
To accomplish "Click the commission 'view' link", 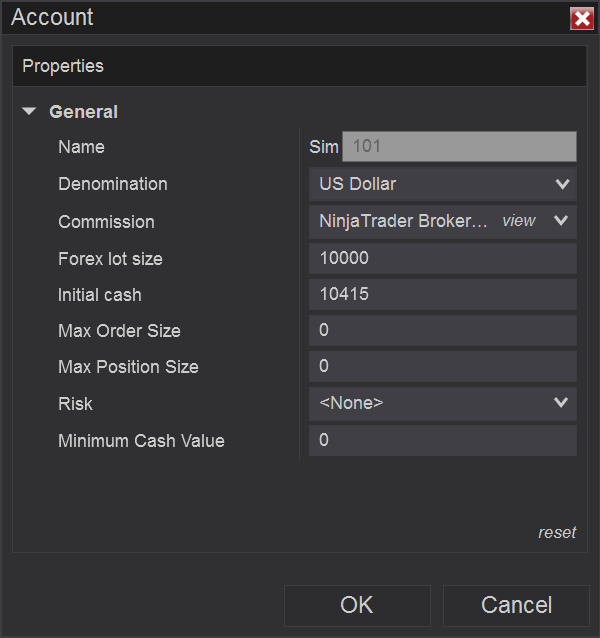I will pos(518,221).
